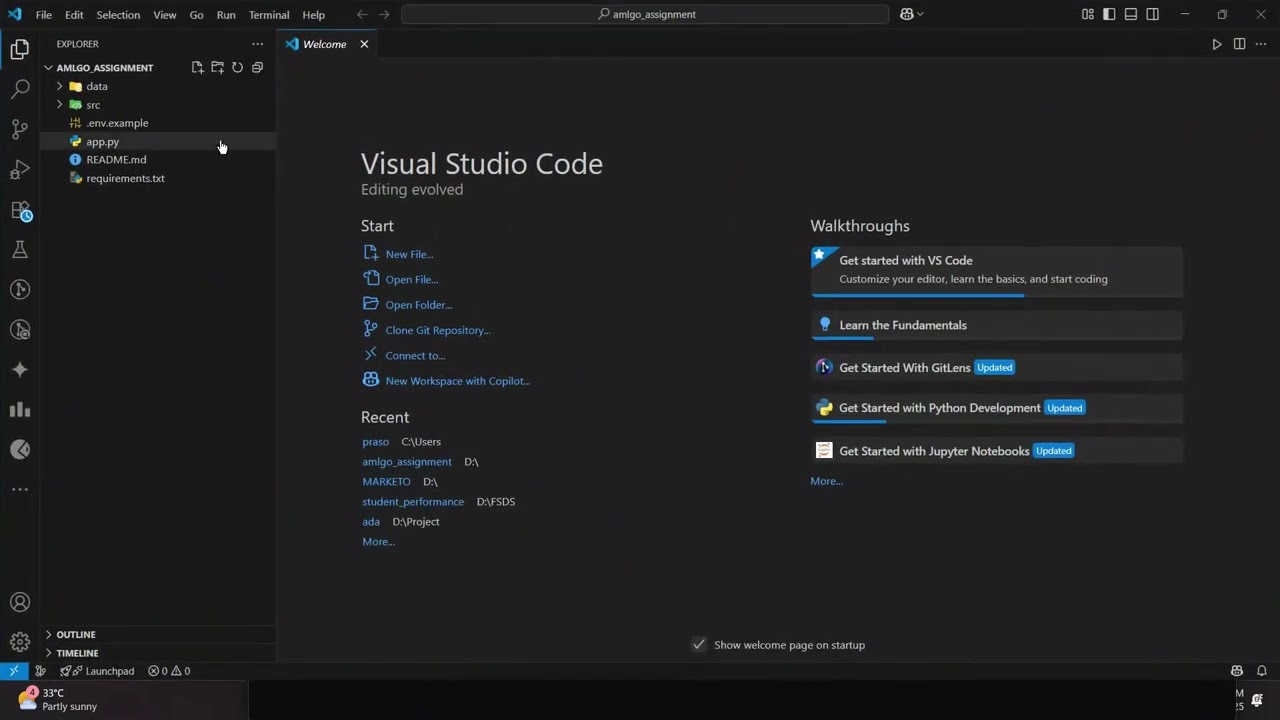Viewport: 1280px width, 720px height.
Task: Show additional views ellipsis in activity bar
Action: coord(20,489)
